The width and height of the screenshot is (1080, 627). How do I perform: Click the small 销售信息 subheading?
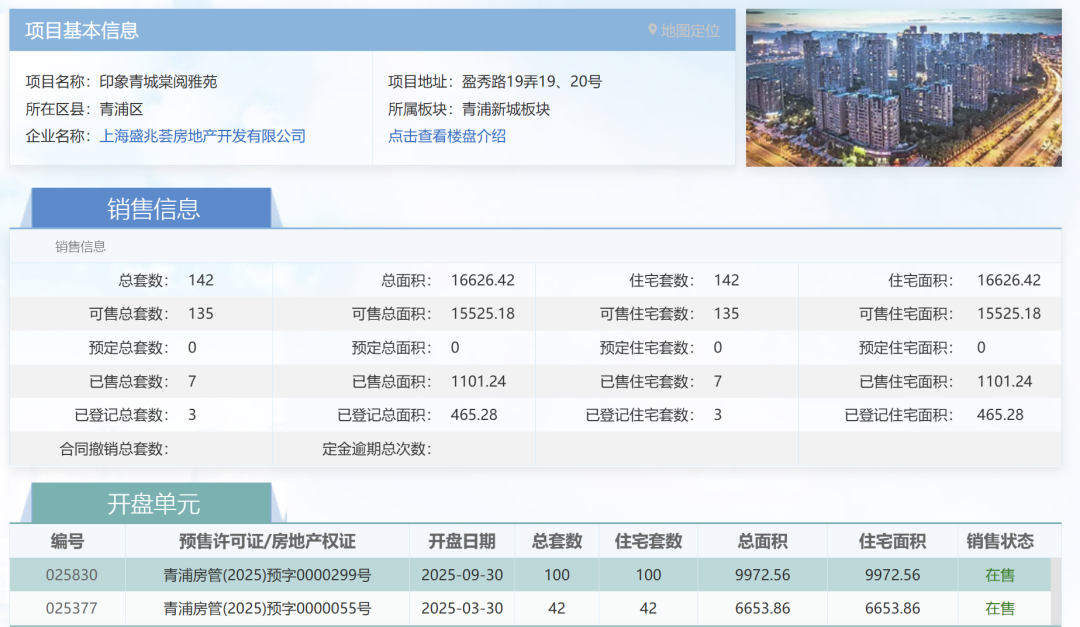point(81,247)
